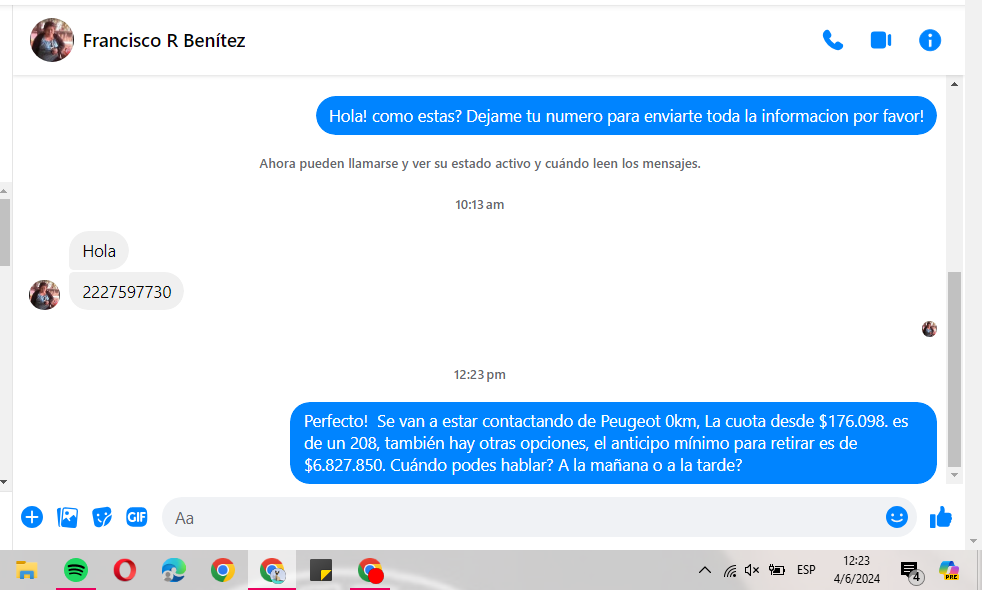Open the Opera browser from taskbar

click(x=125, y=570)
